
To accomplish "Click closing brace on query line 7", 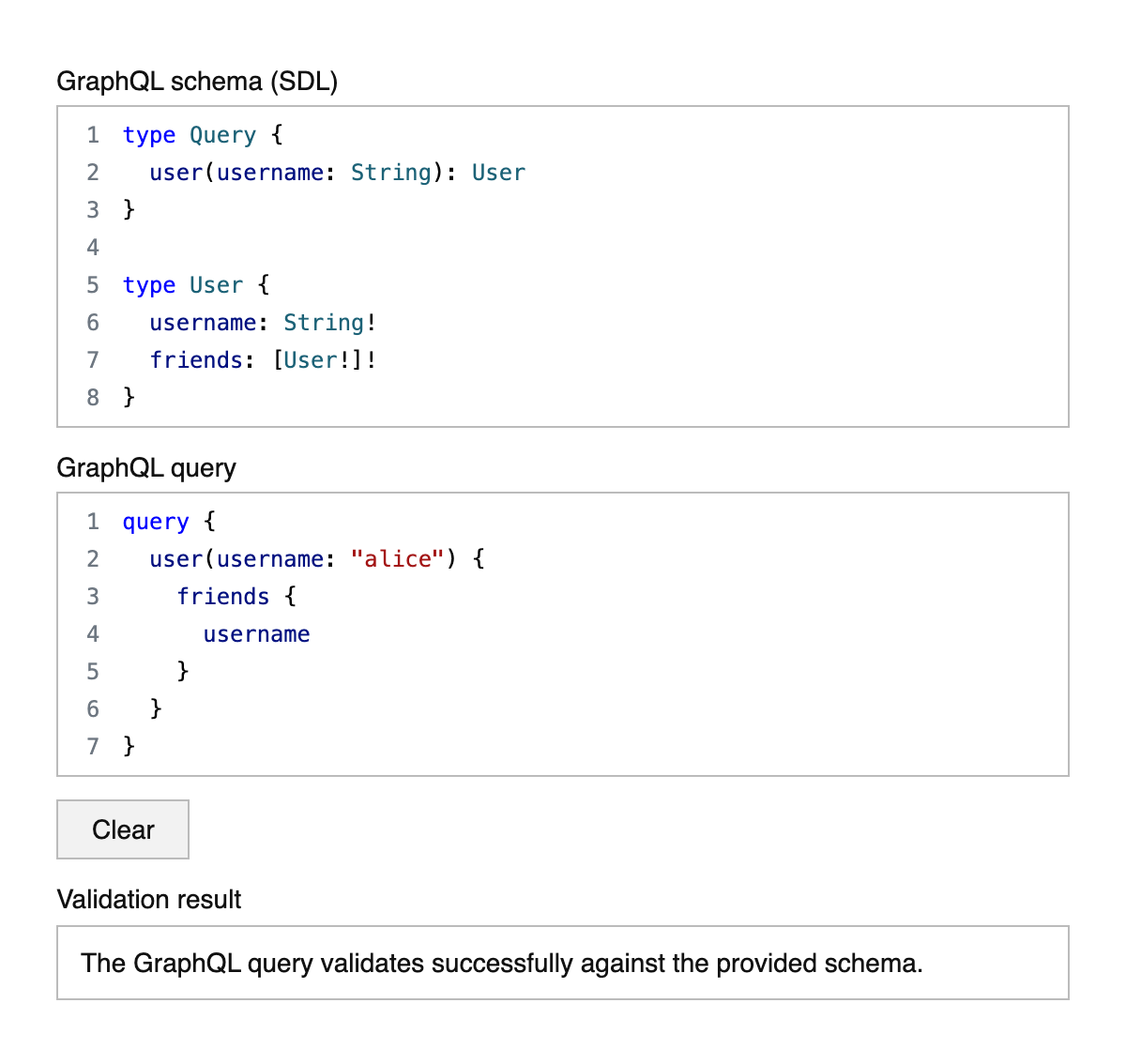I will [x=129, y=746].
